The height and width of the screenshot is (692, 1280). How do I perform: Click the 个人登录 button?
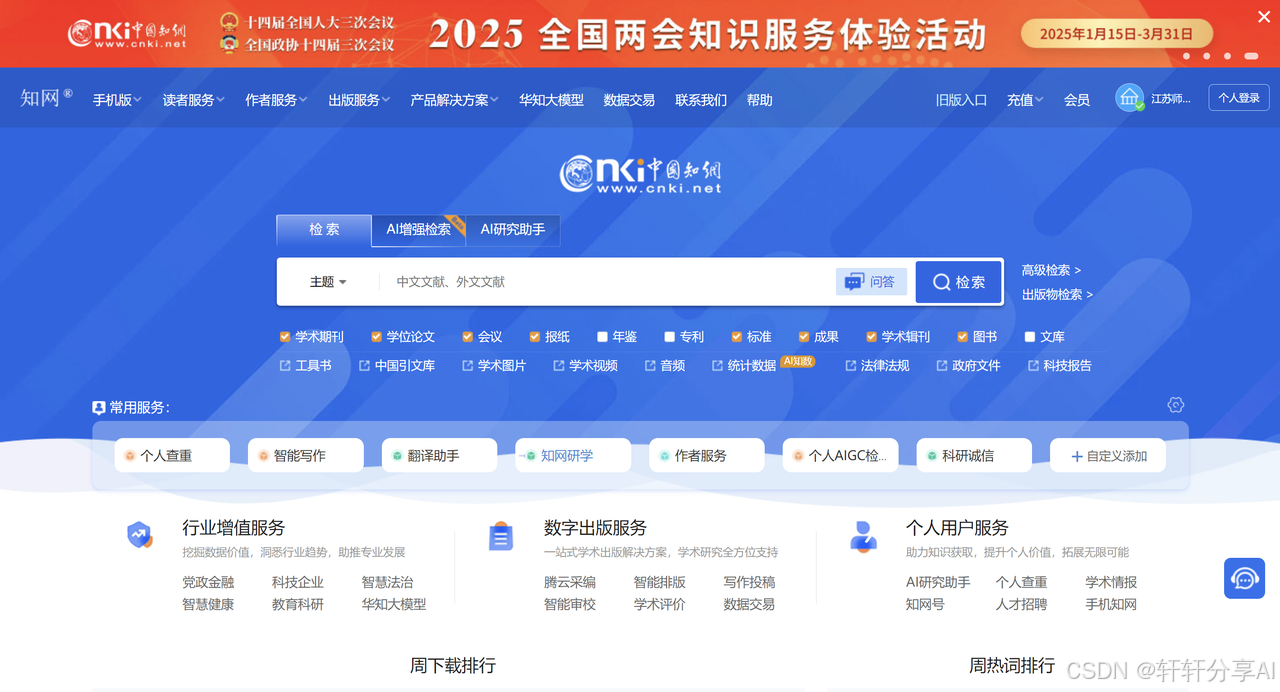pyautogui.click(x=1239, y=98)
